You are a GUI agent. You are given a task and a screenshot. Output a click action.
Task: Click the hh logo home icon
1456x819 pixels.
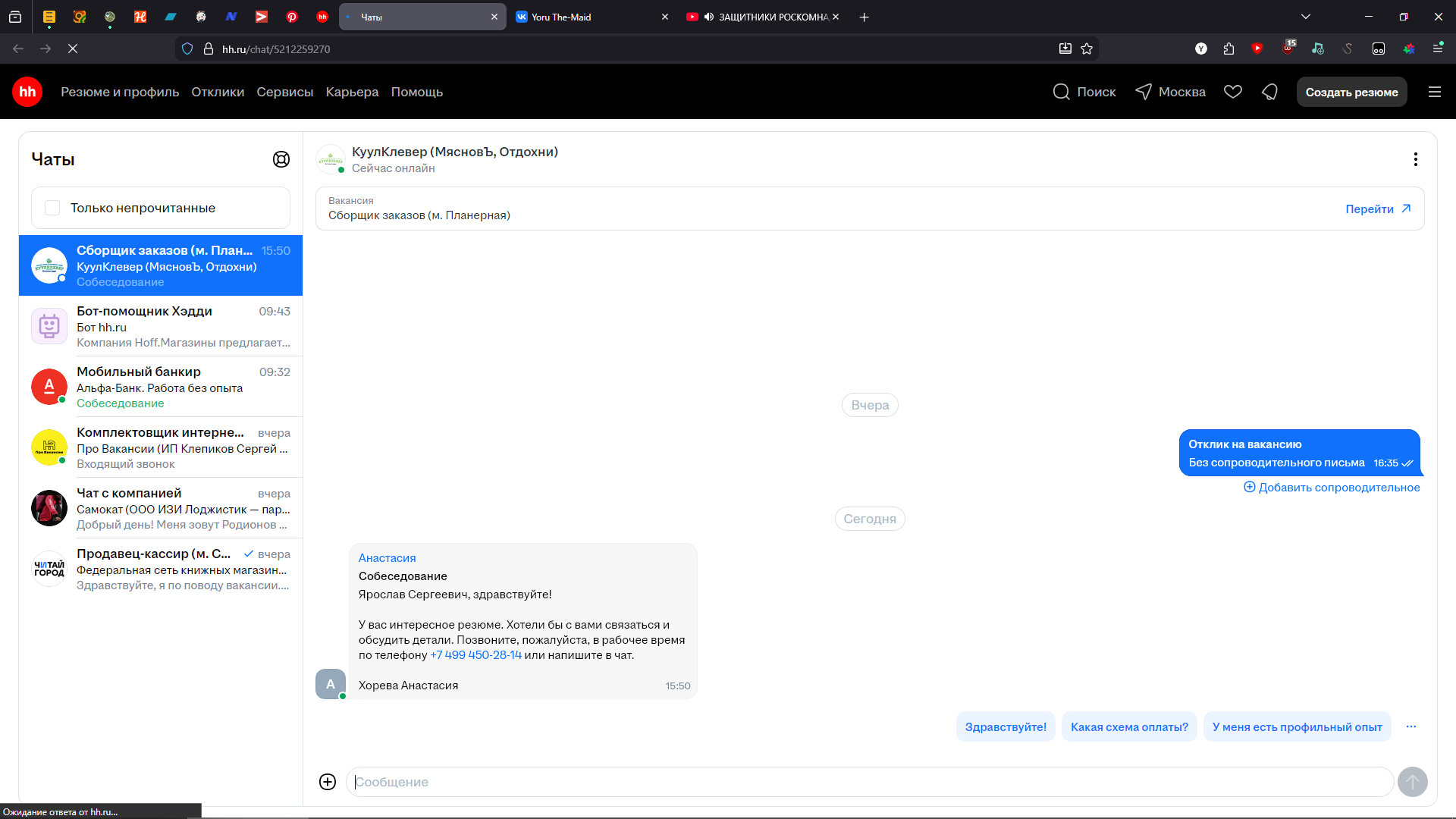click(27, 92)
